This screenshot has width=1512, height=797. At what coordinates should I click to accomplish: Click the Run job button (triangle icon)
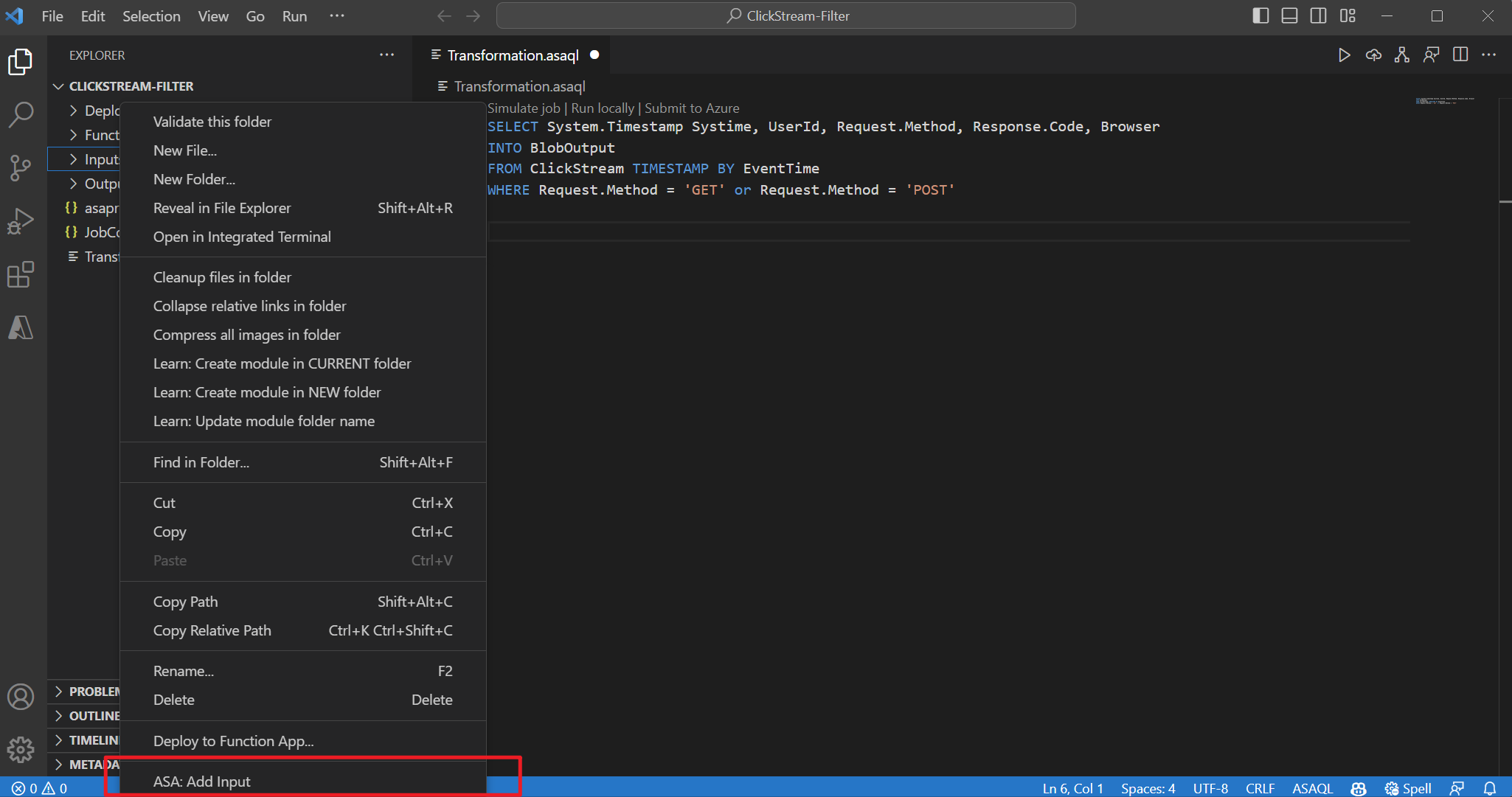point(1345,54)
